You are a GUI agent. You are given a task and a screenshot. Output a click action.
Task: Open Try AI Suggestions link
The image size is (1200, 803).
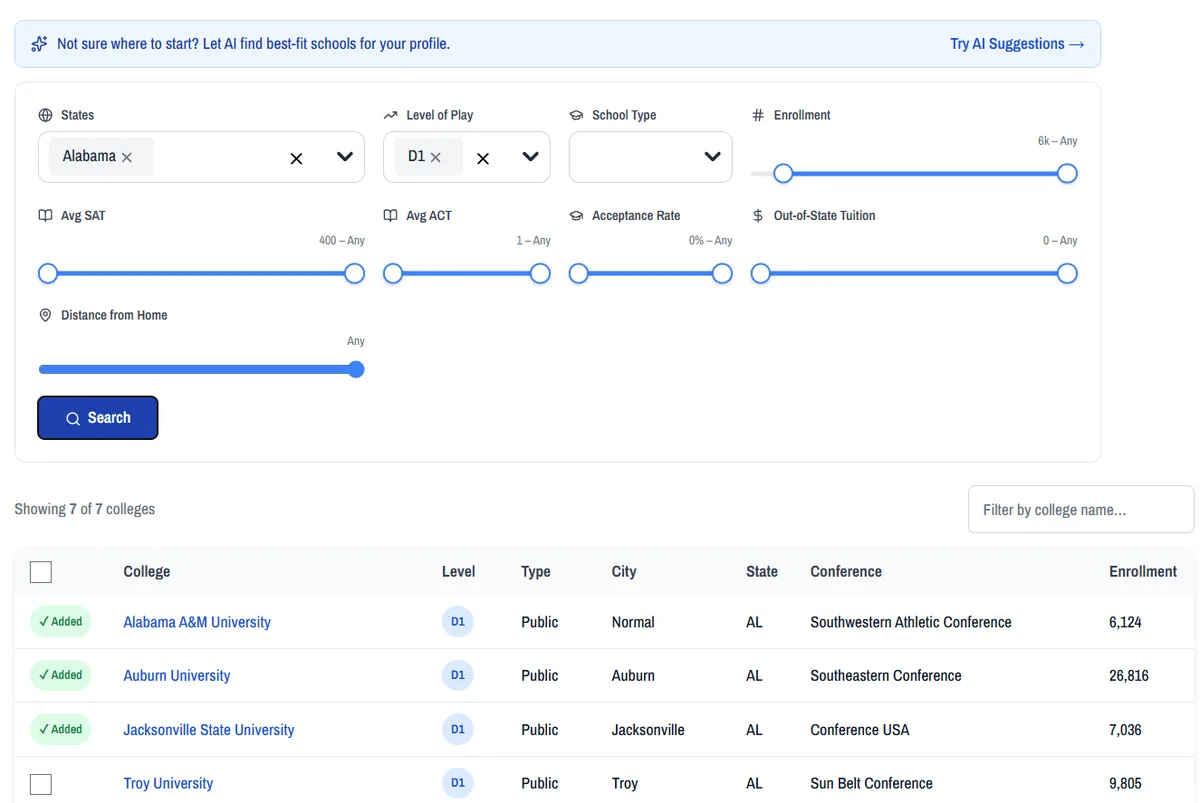1017,44
